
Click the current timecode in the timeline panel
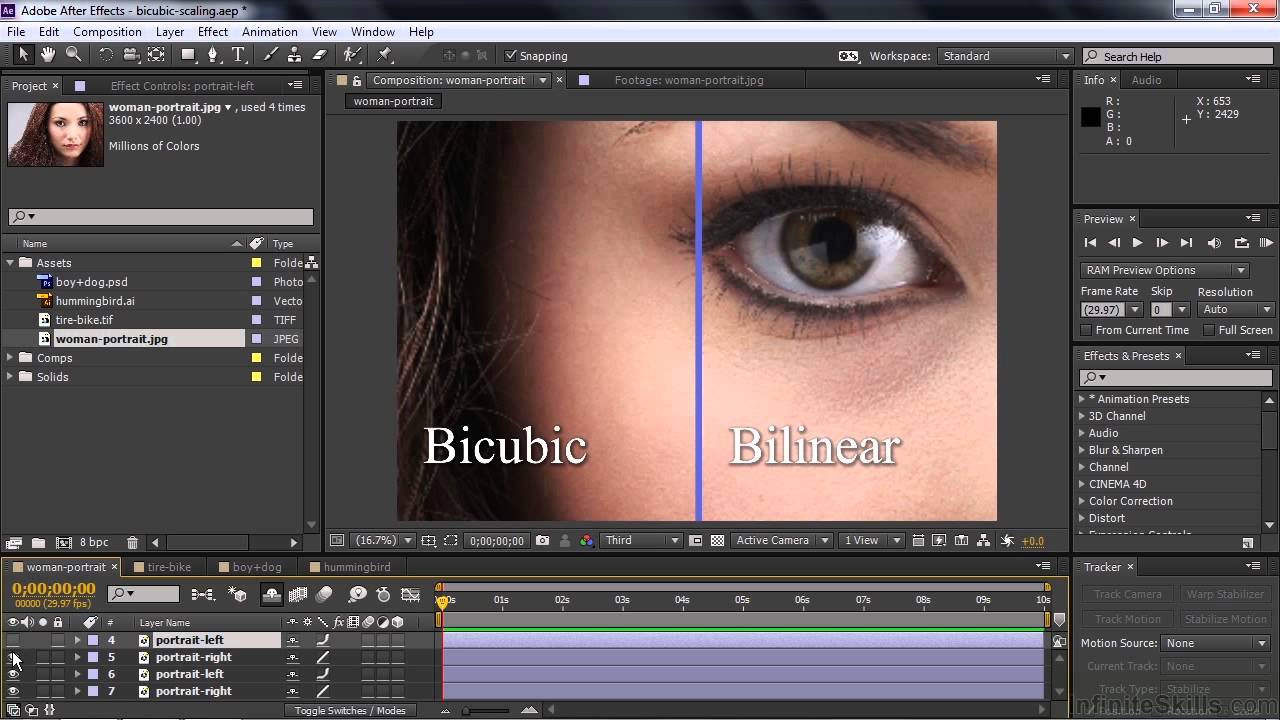[x=54, y=589]
